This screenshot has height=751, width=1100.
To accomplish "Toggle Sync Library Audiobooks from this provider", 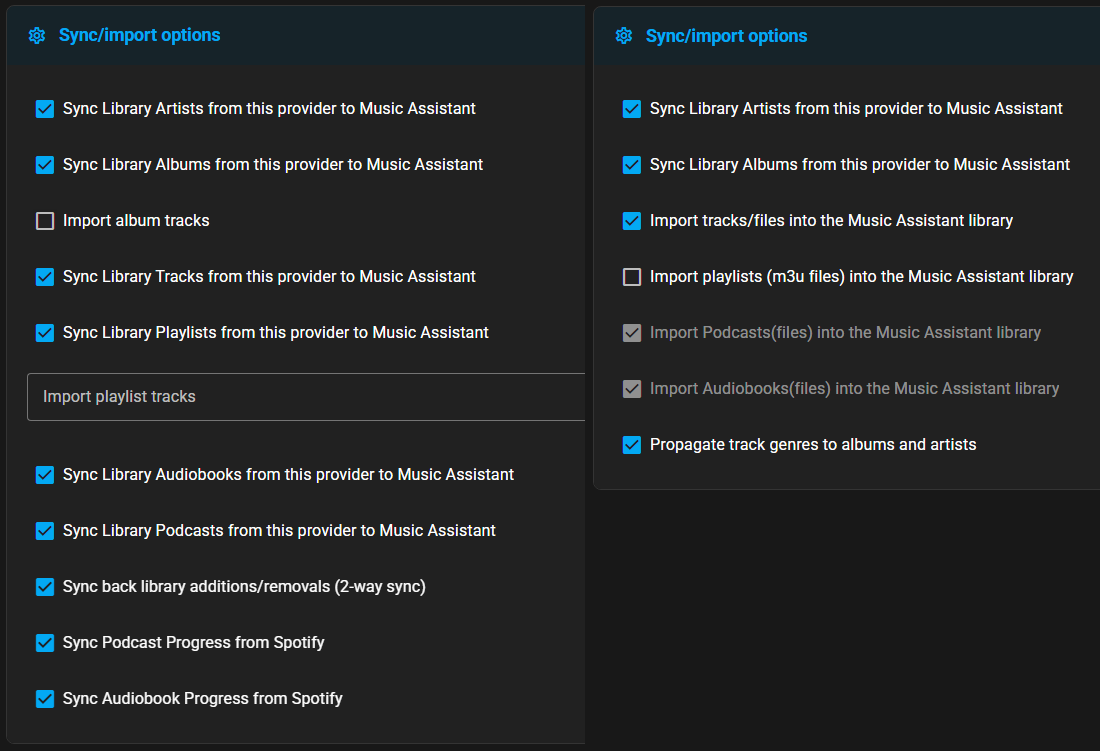I will 45,475.
